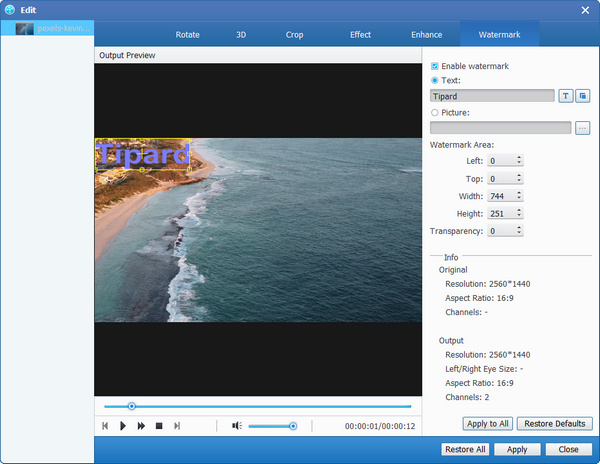The width and height of the screenshot is (600, 464).
Task: Switch to the Rotate tab
Action: [188, 35]
